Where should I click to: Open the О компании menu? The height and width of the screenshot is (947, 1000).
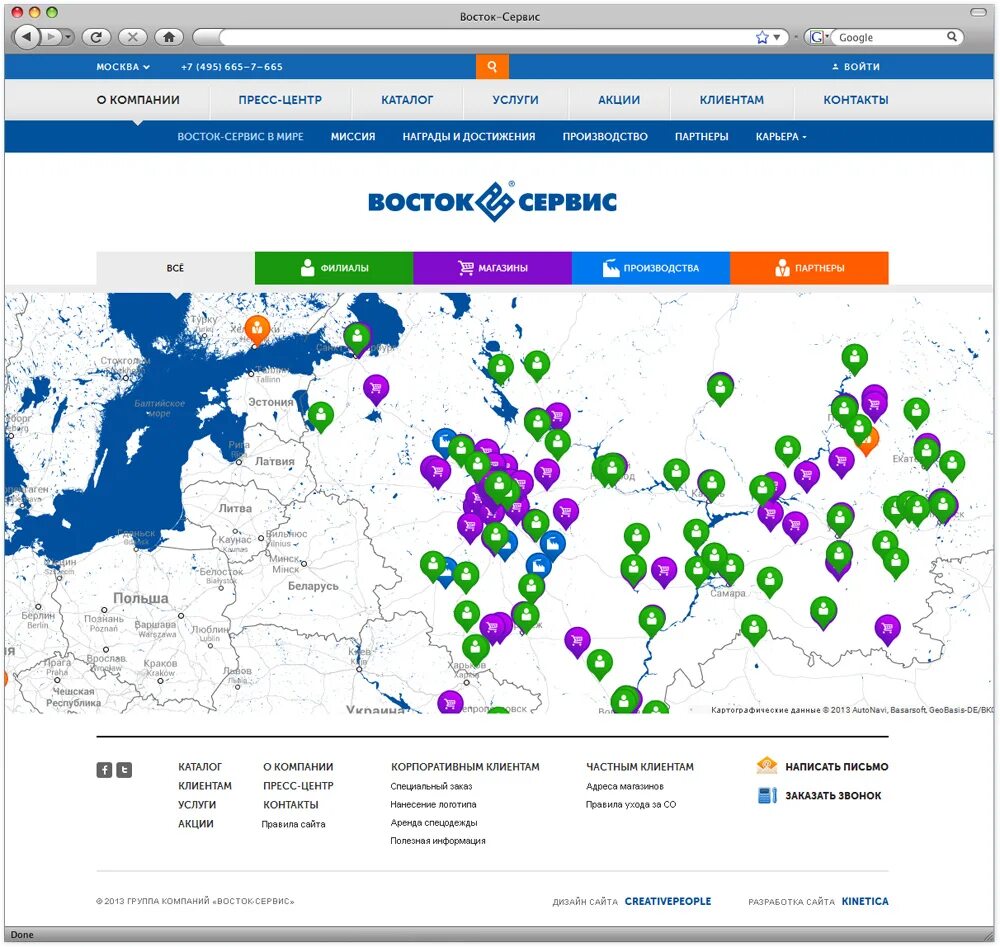coord(138,99)
